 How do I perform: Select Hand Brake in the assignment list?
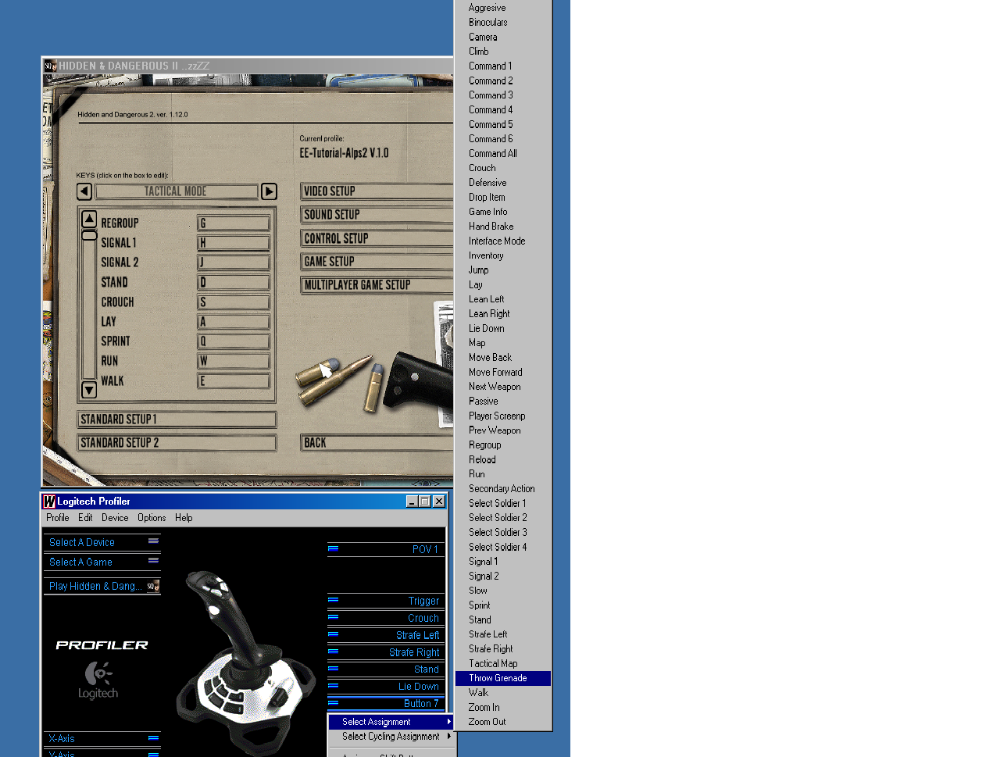[x=503, y=226]
